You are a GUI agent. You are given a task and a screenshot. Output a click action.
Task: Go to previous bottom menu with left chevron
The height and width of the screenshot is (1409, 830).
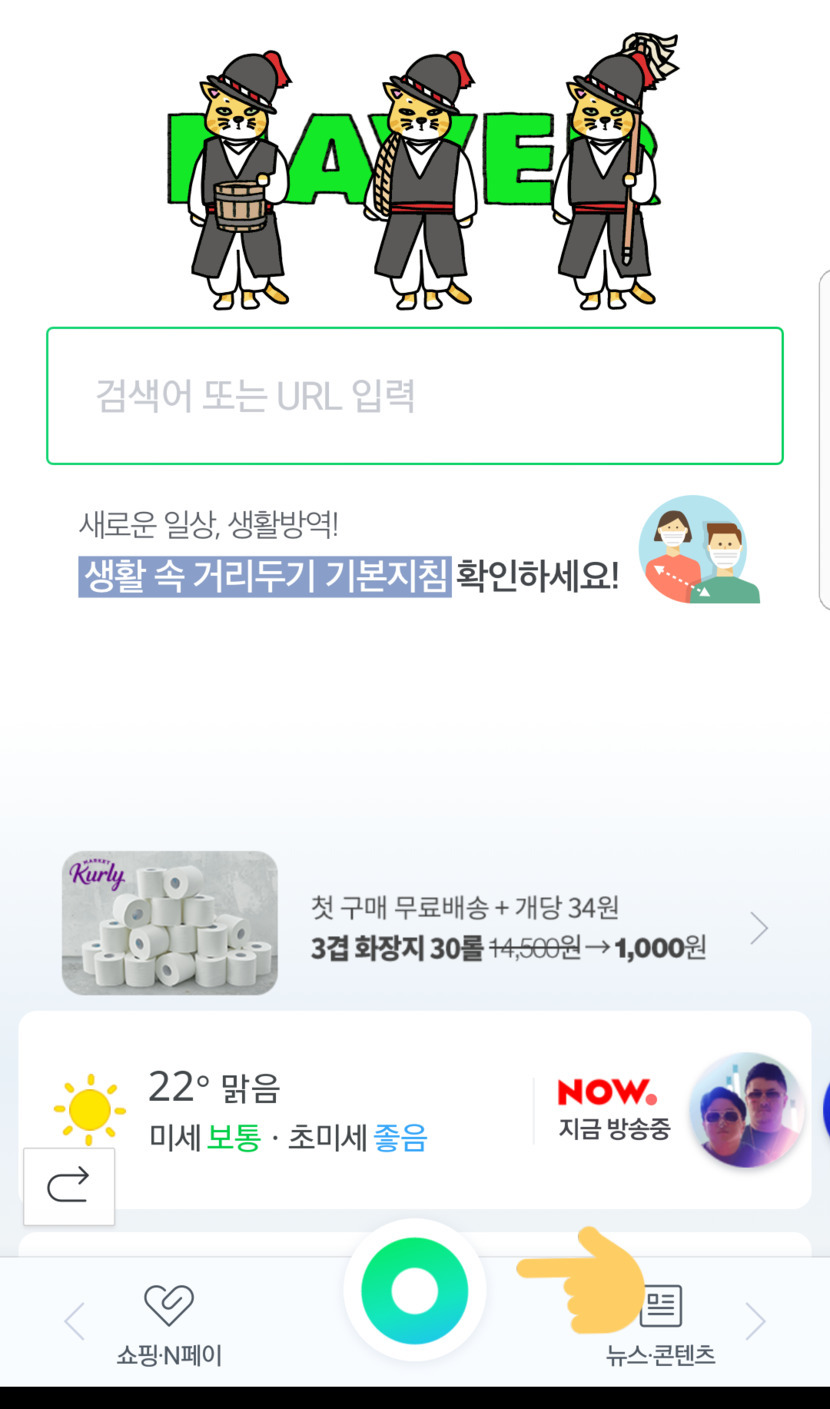tap(74, 1322)
